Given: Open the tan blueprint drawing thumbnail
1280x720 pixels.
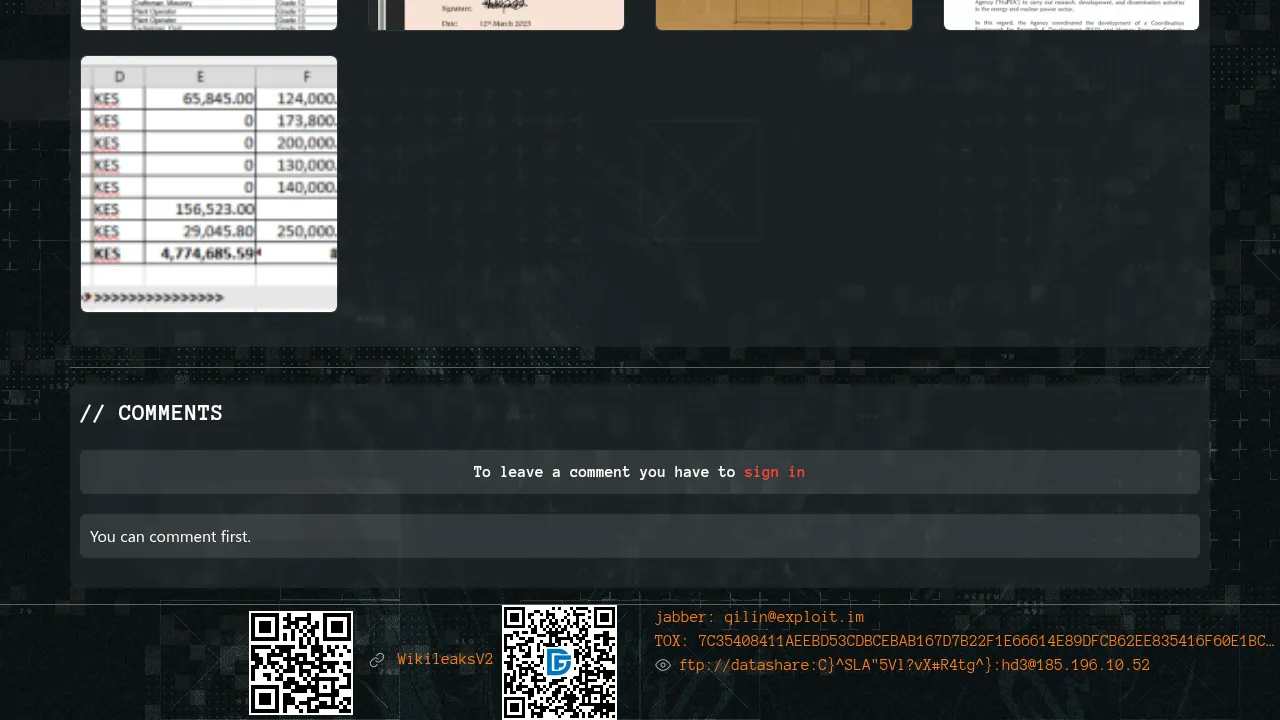Looking at the screenshot, I should (x=784, y=14).
